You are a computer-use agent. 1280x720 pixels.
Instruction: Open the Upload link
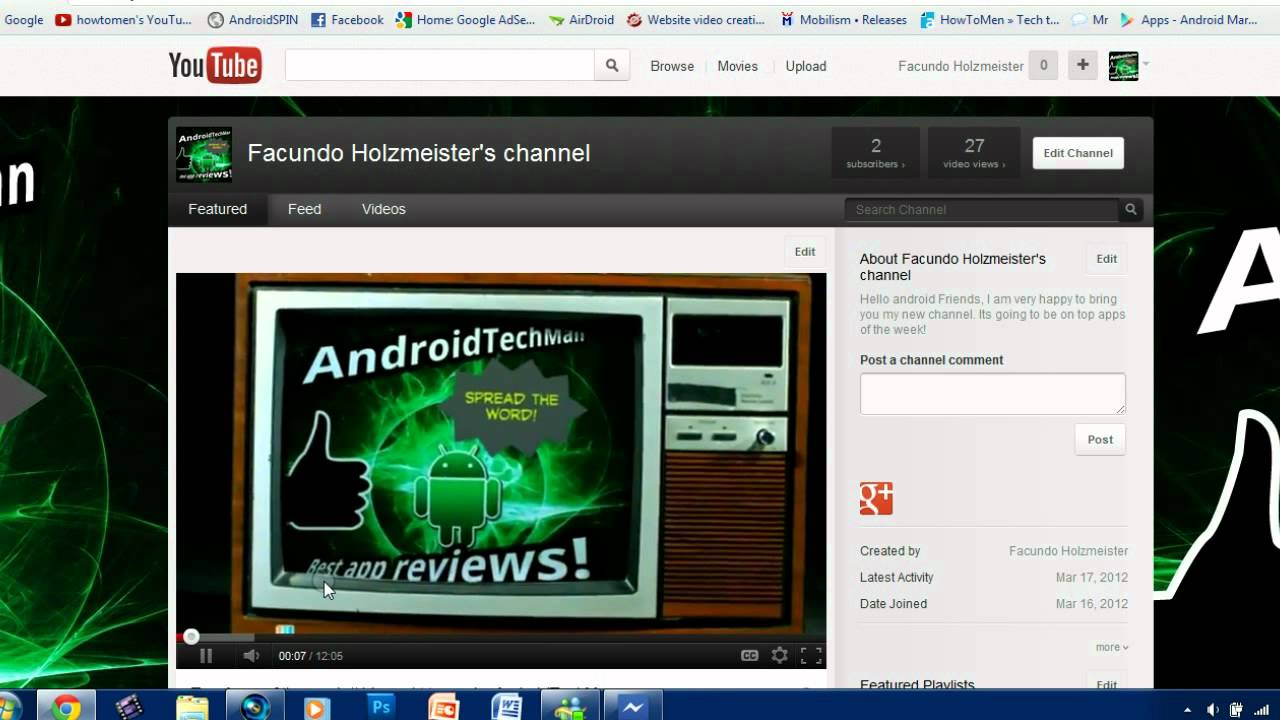coord(806,66)
